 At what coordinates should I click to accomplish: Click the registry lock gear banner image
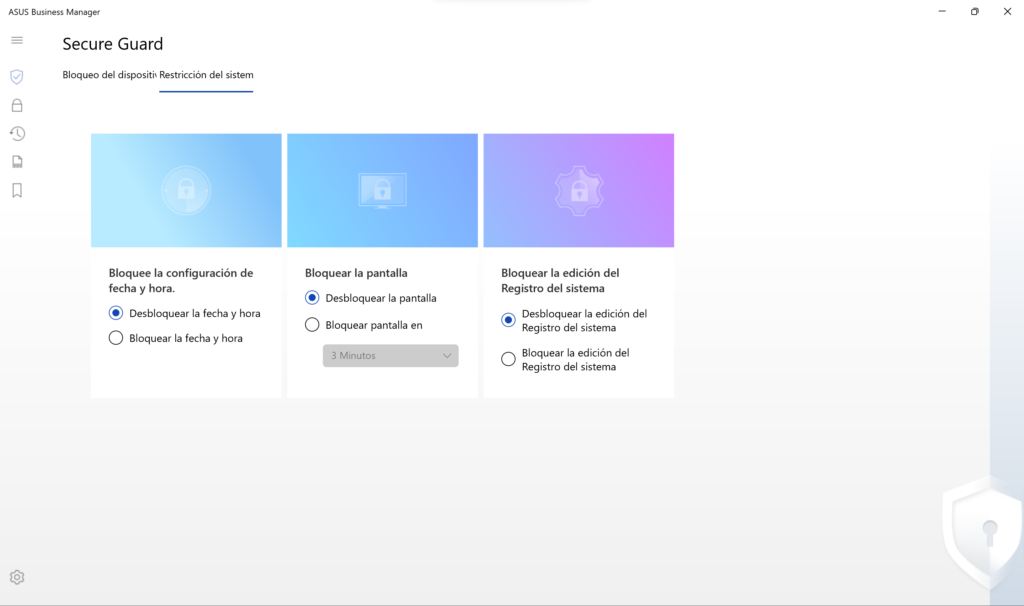click(578, 190)
